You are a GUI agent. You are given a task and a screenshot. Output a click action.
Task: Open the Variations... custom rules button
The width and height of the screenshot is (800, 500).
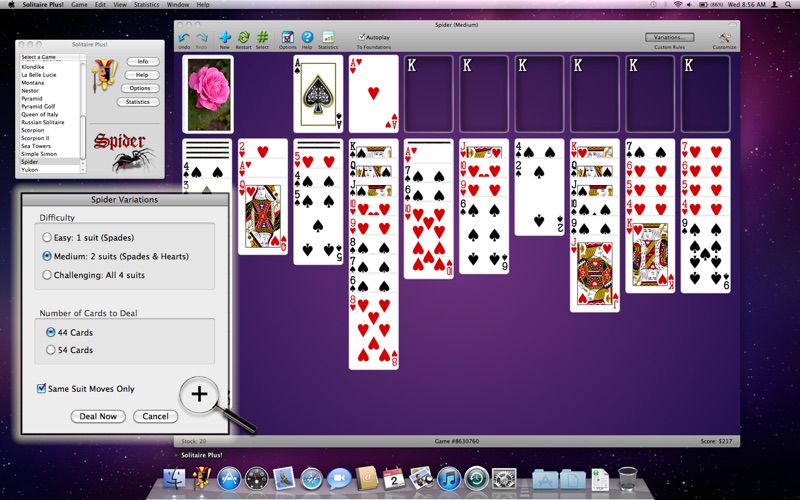(669, 37)
